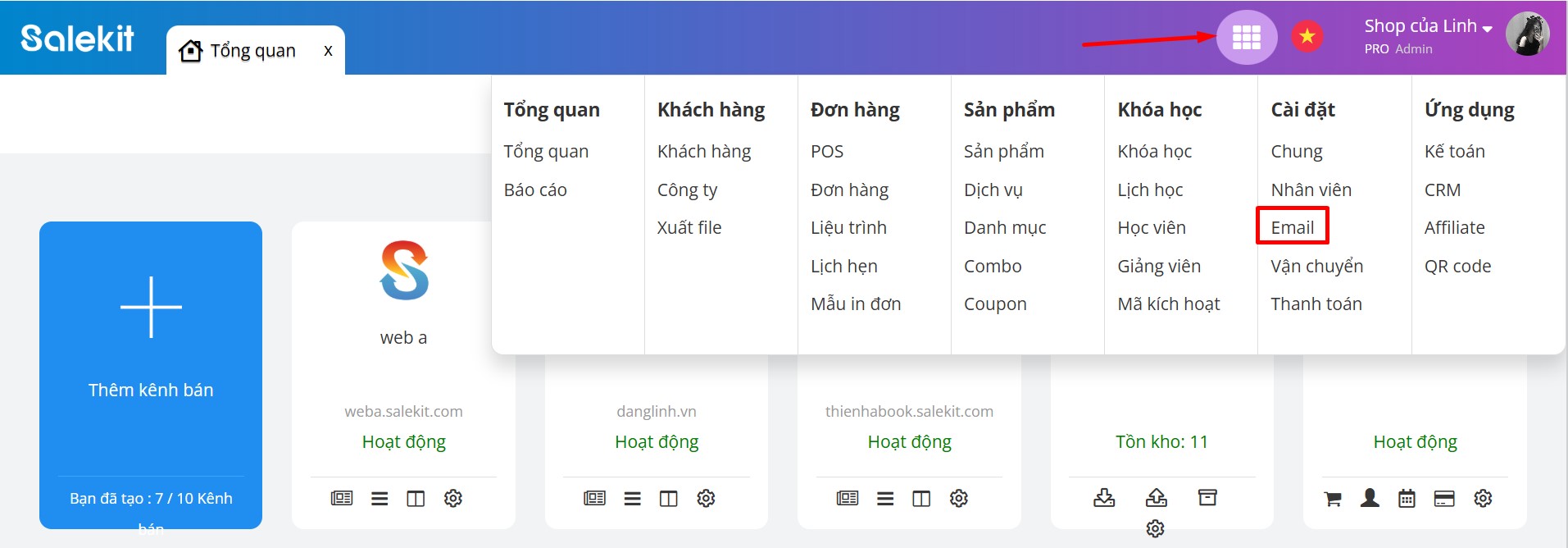
Task: Open the apps grid menu icon
Action: point(1246,37)
